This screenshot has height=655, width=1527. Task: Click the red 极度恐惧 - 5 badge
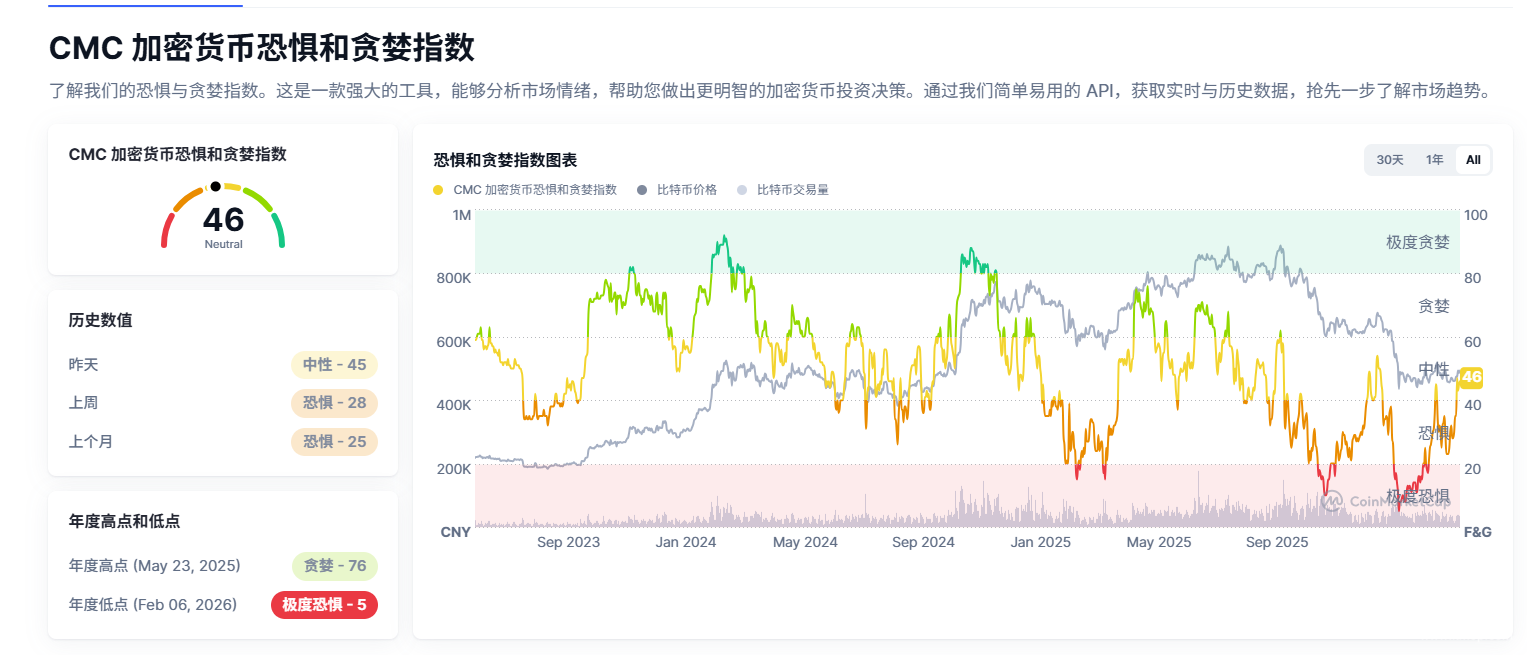(x=324, y=605)
